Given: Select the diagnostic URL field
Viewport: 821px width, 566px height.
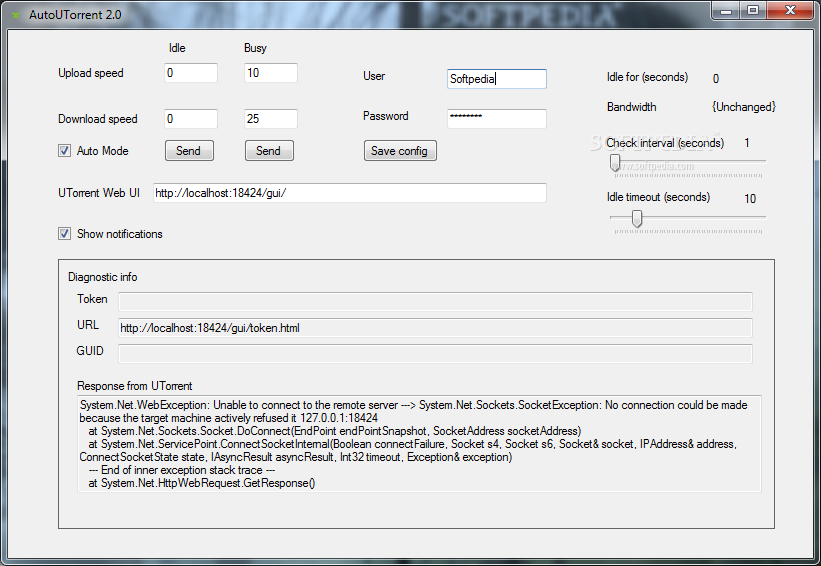Looking at the screenshot, I should coord(435,328).
